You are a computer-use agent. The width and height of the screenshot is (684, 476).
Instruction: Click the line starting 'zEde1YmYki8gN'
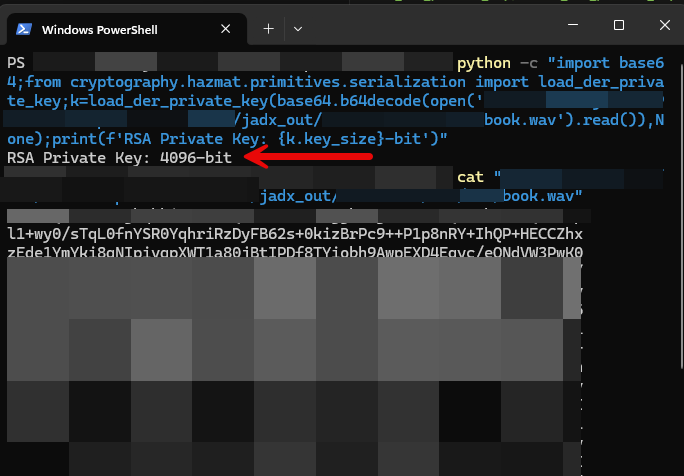[295, 252]
